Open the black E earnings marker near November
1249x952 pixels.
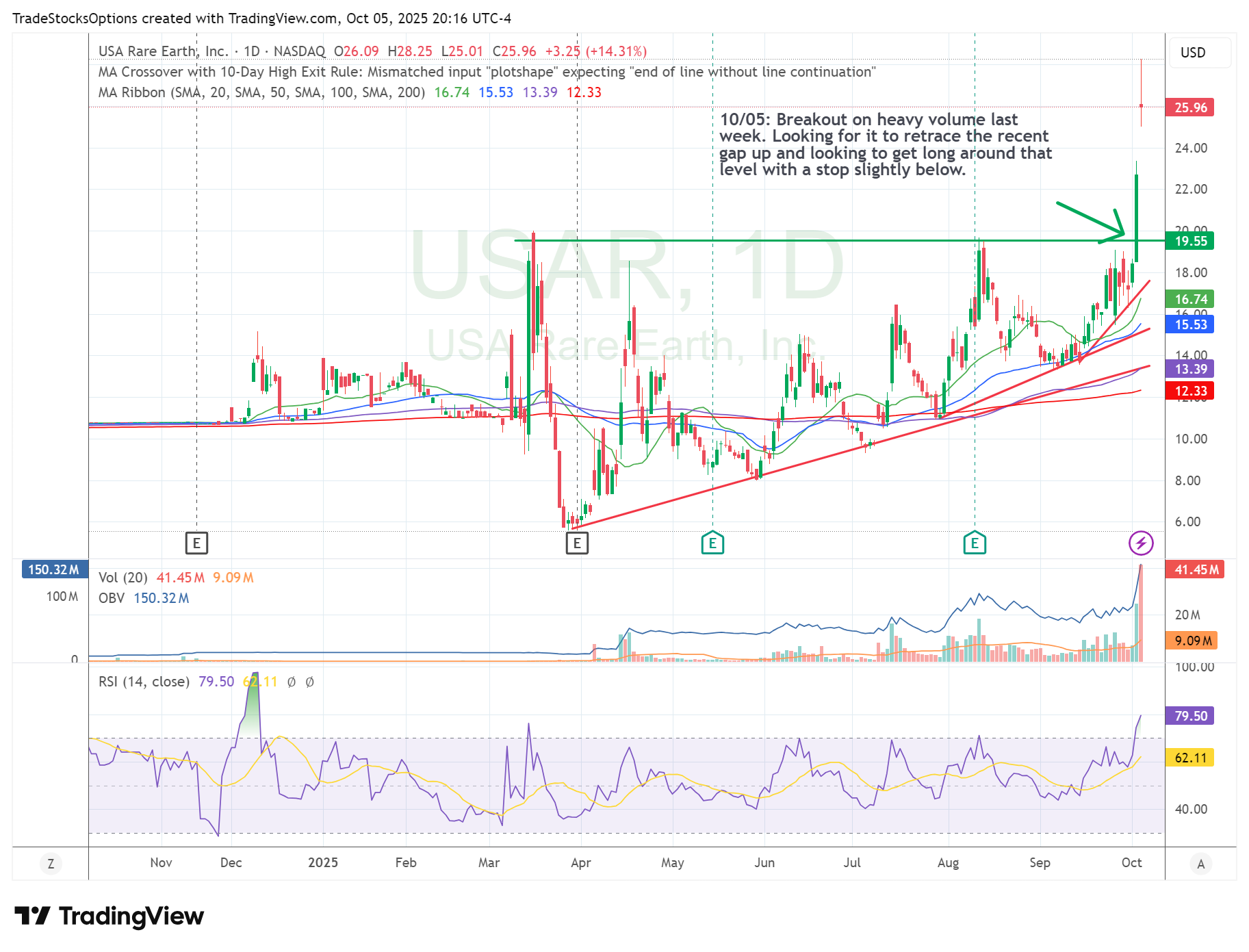pyautogui.click(x=196, y=543)
